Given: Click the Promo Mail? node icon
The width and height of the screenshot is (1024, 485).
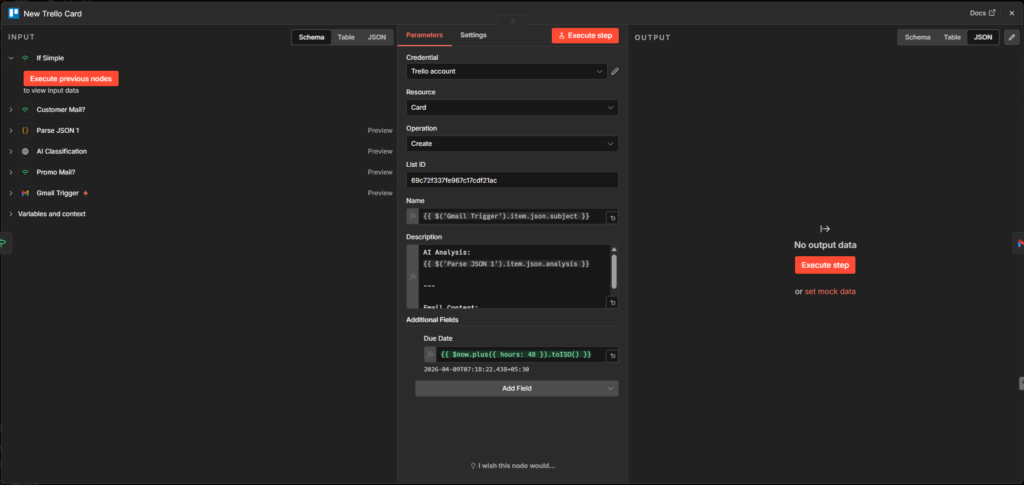Looking at the screenshot, I should [25, 172].
